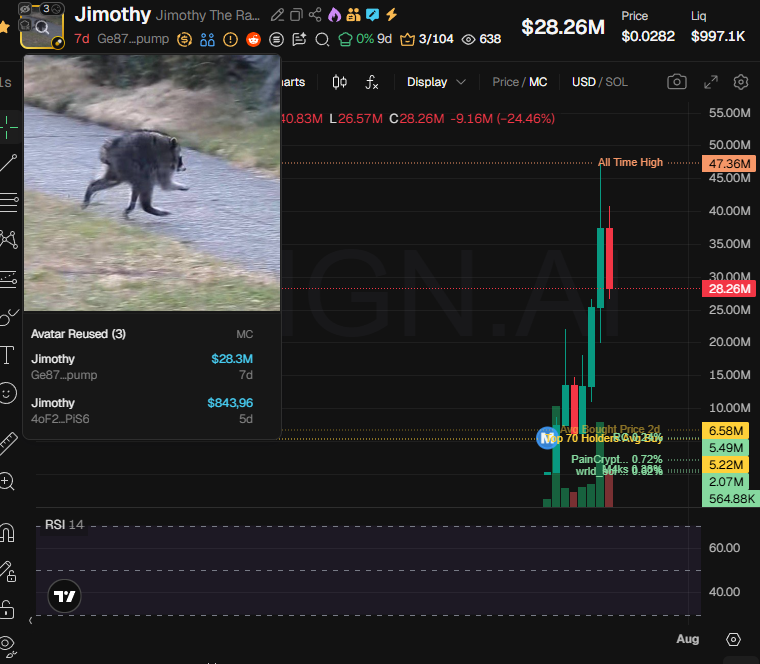Viewport: 760px width, 664px height.
Task: Expand the Display dropdown
Action: coord(436,82)
